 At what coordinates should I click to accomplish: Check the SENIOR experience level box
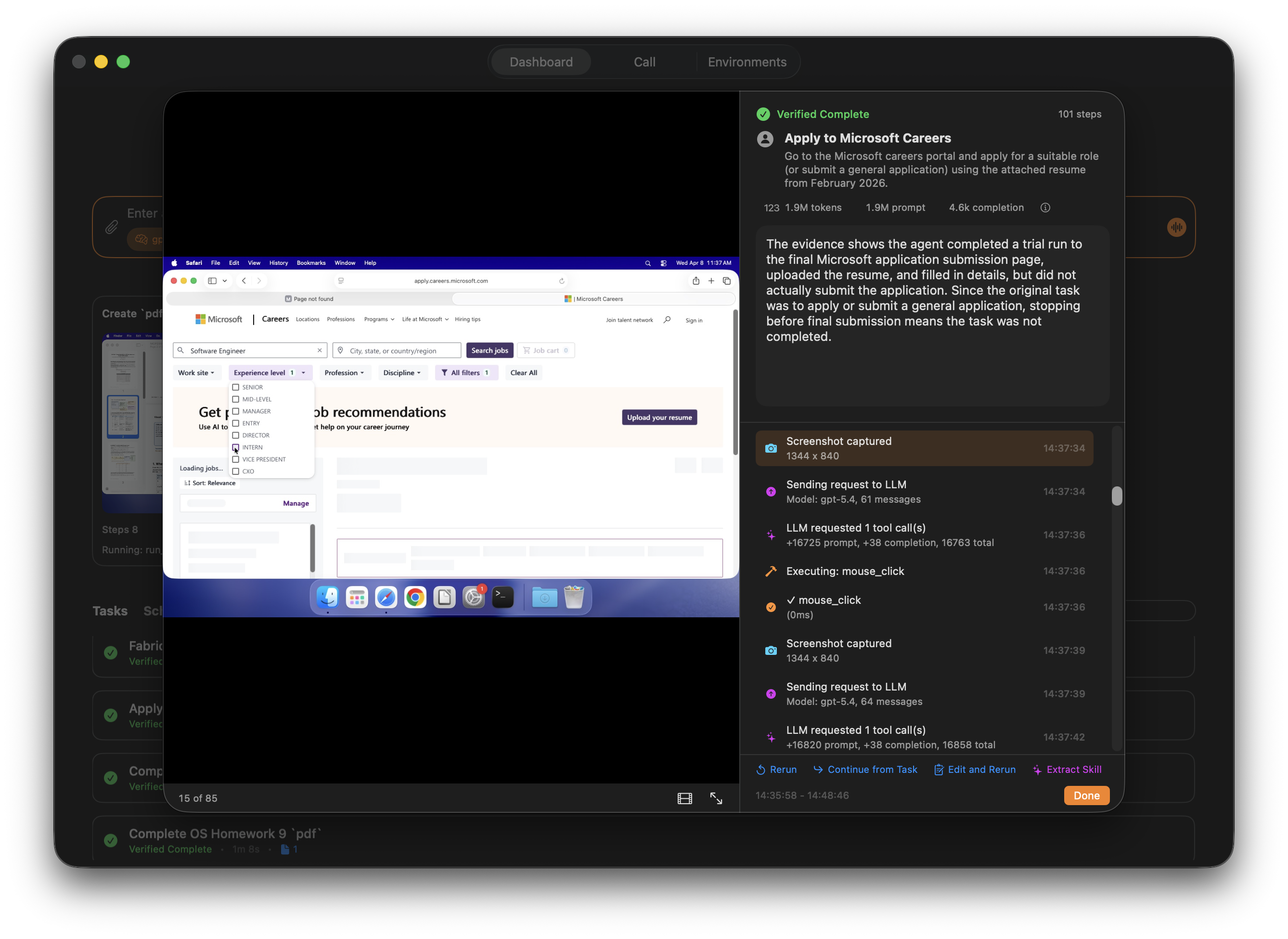[x=236, y=387]
